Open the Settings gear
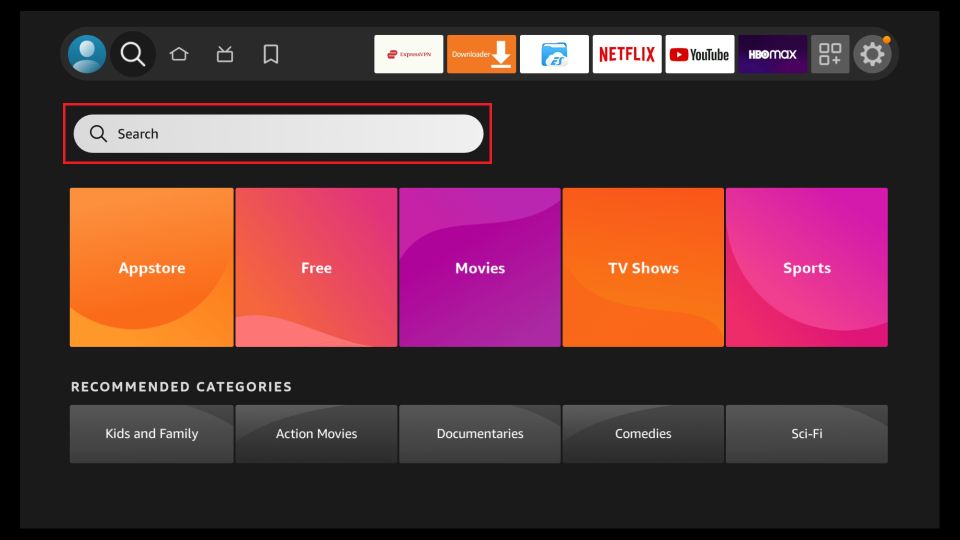 click(872, 54)
